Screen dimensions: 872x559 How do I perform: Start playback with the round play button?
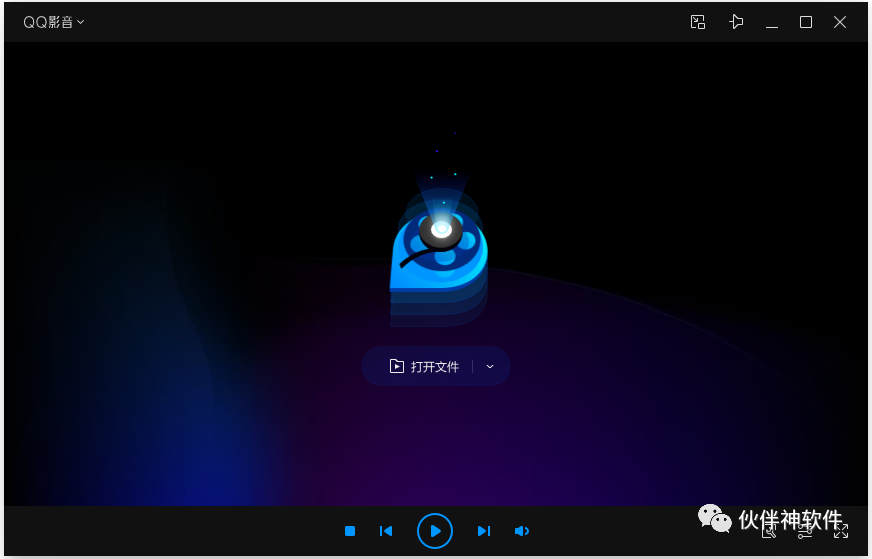(x=435, y=531)
